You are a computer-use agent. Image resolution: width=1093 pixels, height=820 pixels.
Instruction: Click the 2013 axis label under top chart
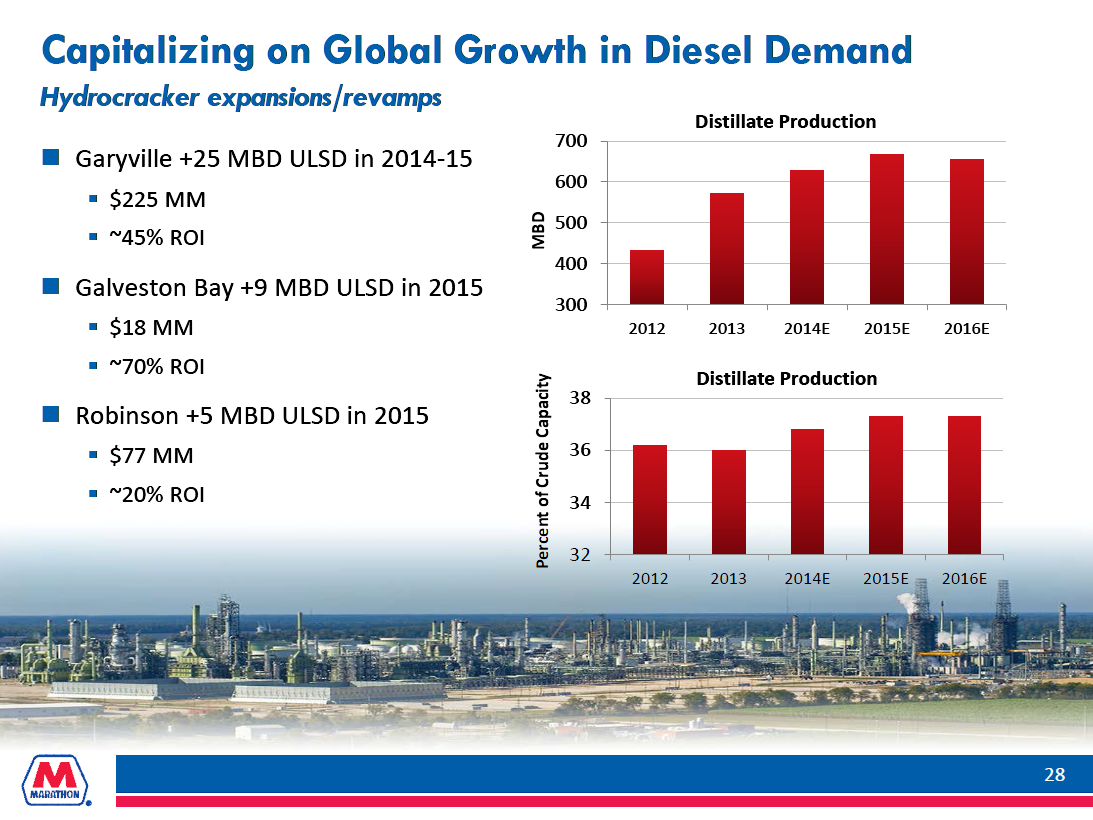[x=726, y=326]
